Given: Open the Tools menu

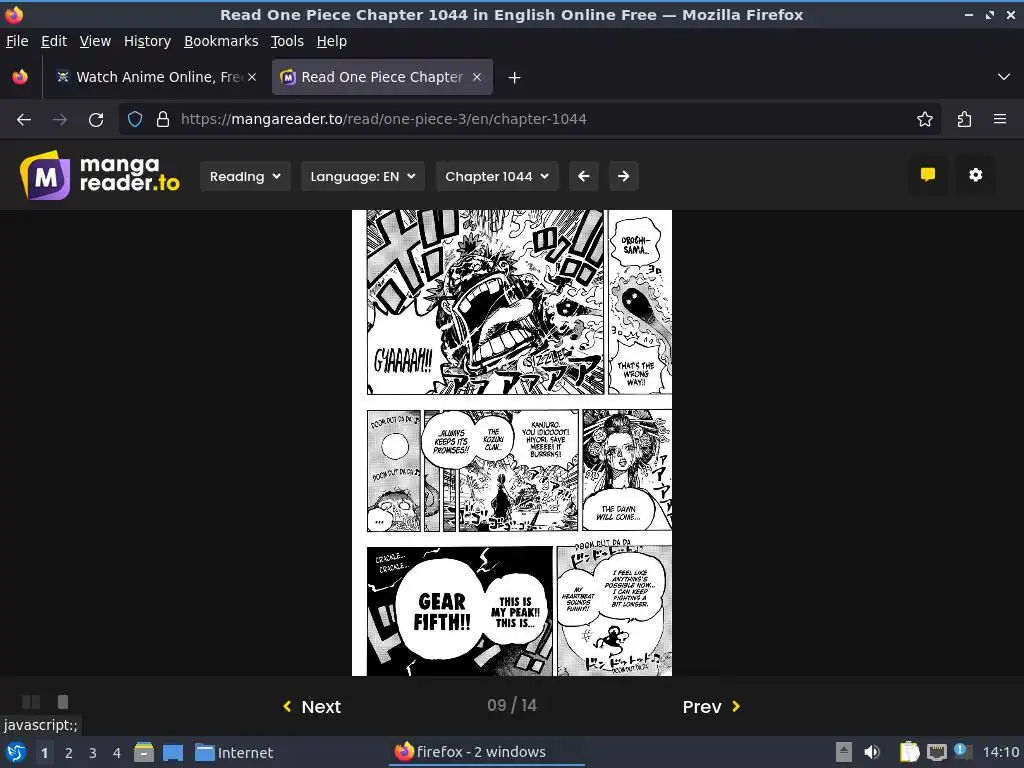Looking at the screenshot, I should point(287,41).
